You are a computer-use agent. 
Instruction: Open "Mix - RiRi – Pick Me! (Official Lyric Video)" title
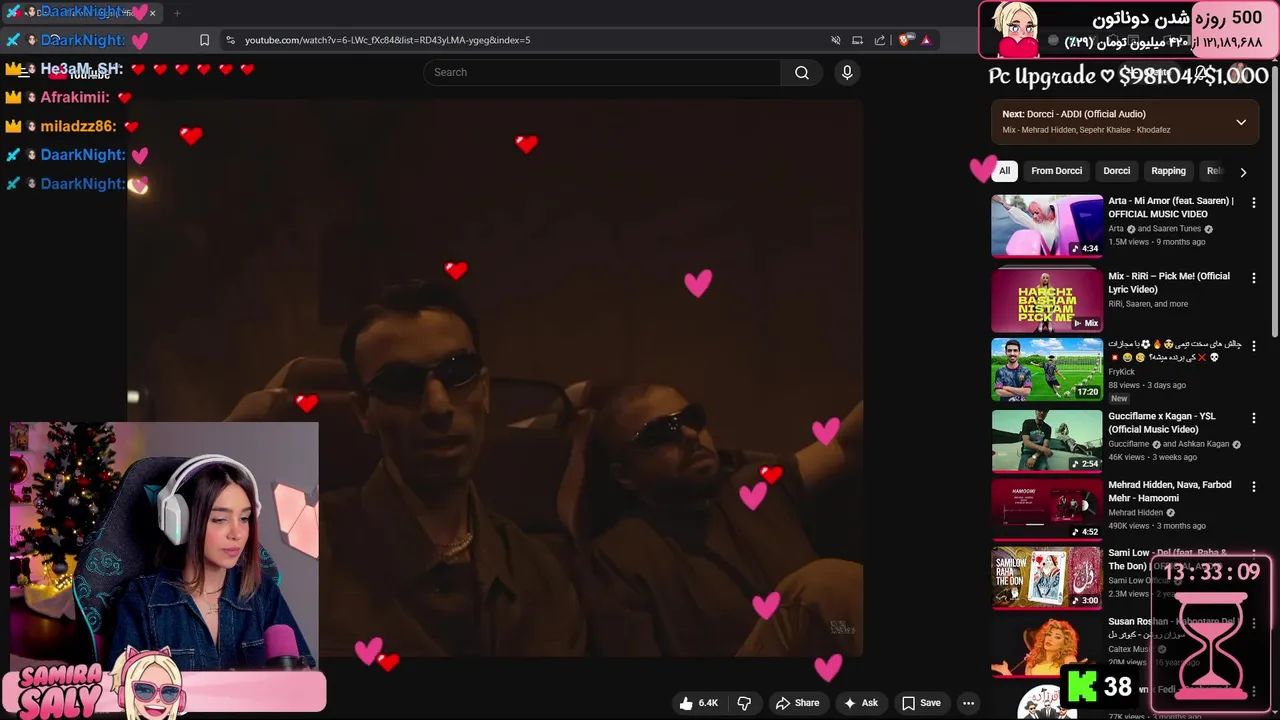(1169, 282)
